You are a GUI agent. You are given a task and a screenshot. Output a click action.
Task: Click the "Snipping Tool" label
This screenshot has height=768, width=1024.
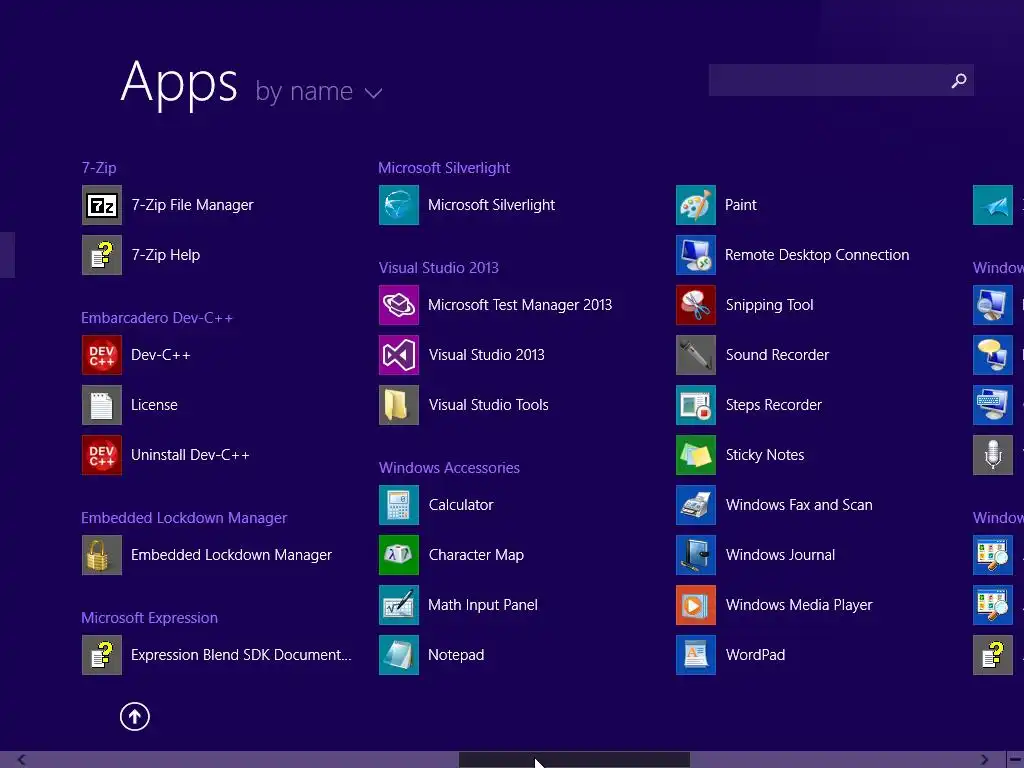(769, 305)
